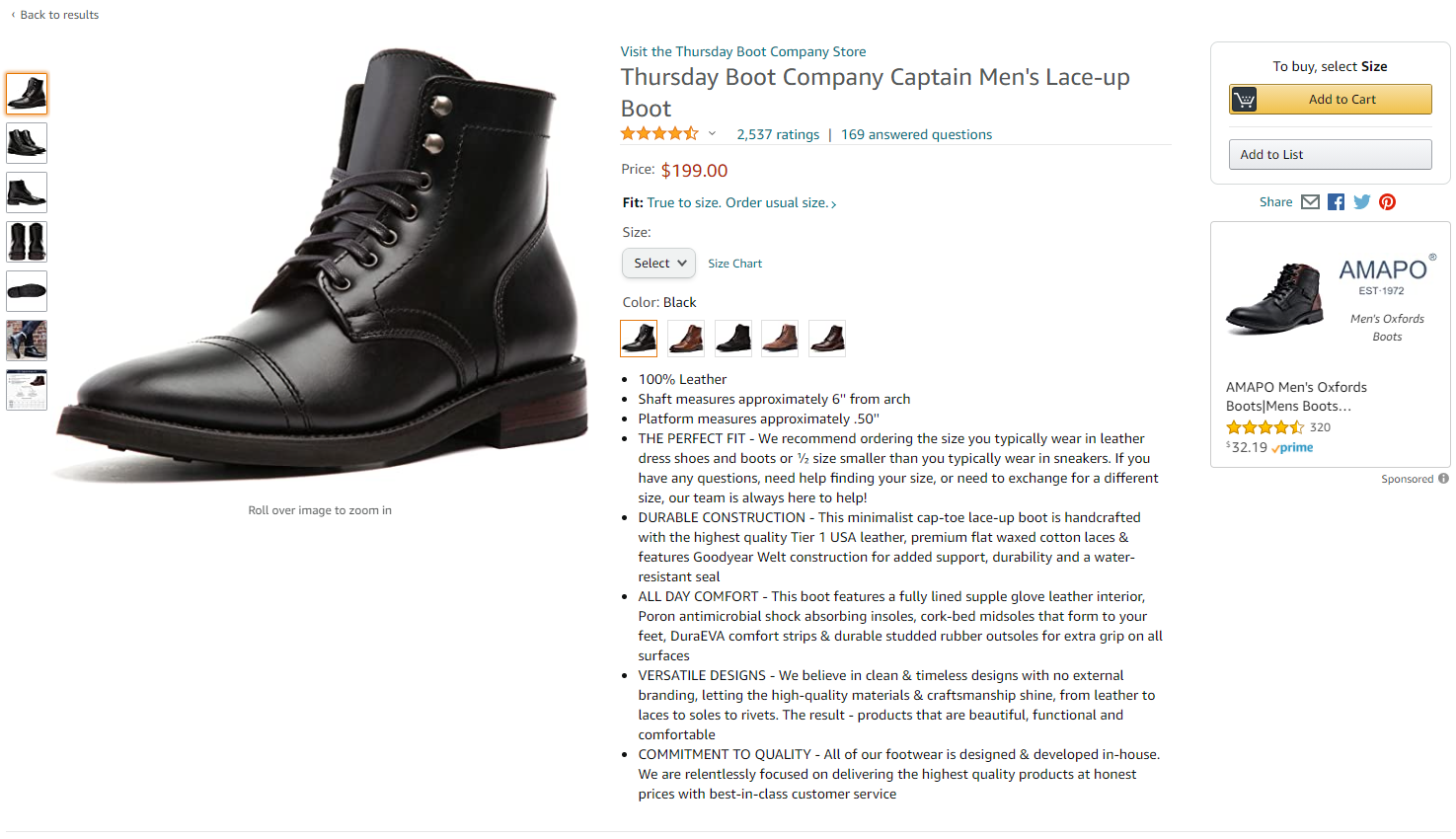Click the Sponsored info icon
This screenshot has width=1456, height=839.
tap(1443, 479)
